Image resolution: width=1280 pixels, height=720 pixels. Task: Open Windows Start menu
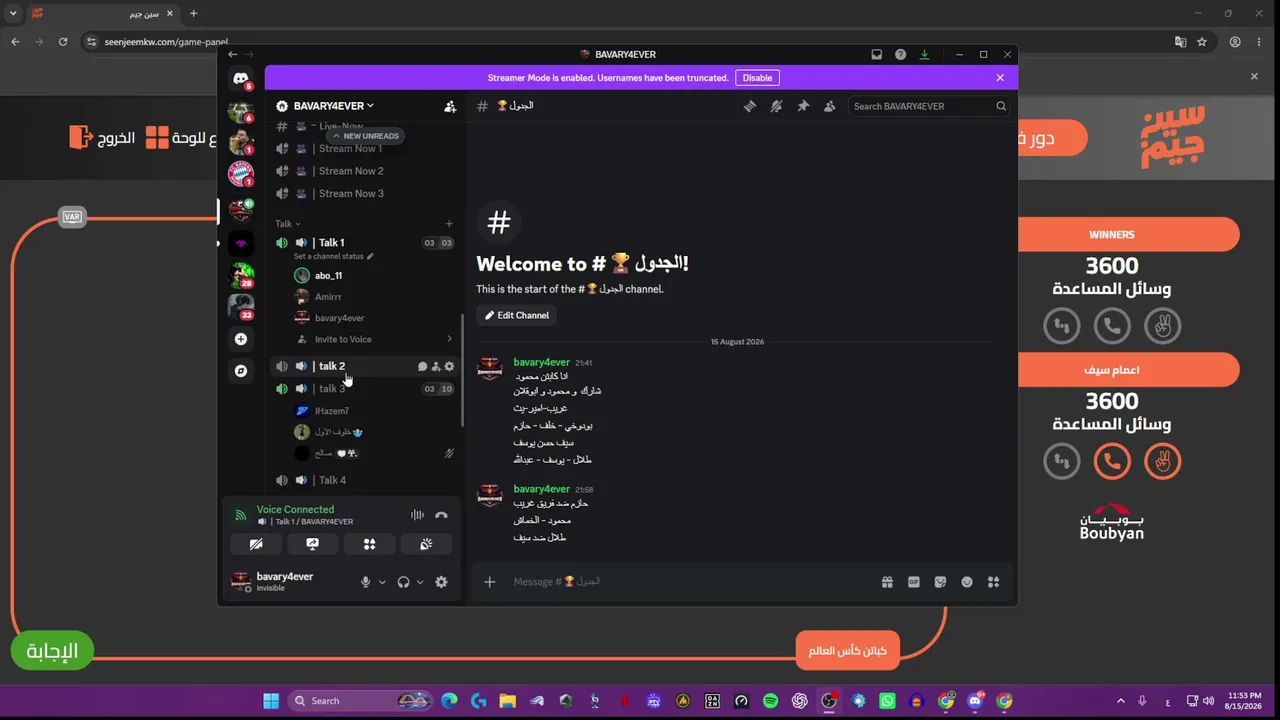[x=271, y=701]
